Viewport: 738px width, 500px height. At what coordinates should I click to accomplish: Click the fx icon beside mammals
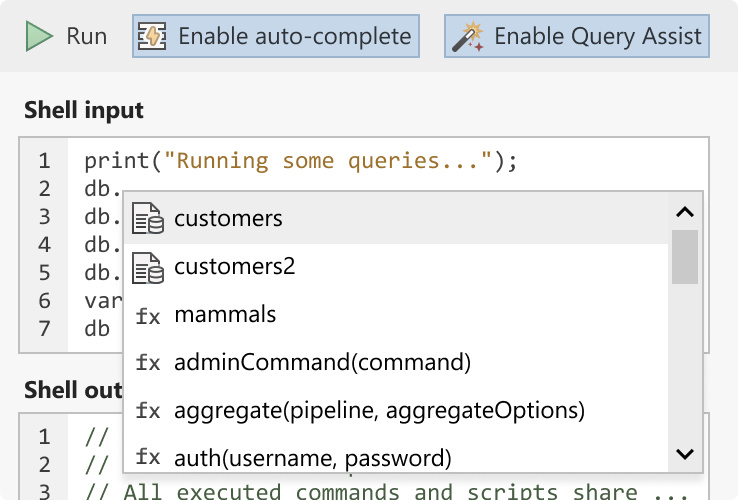tap(148, 315)
